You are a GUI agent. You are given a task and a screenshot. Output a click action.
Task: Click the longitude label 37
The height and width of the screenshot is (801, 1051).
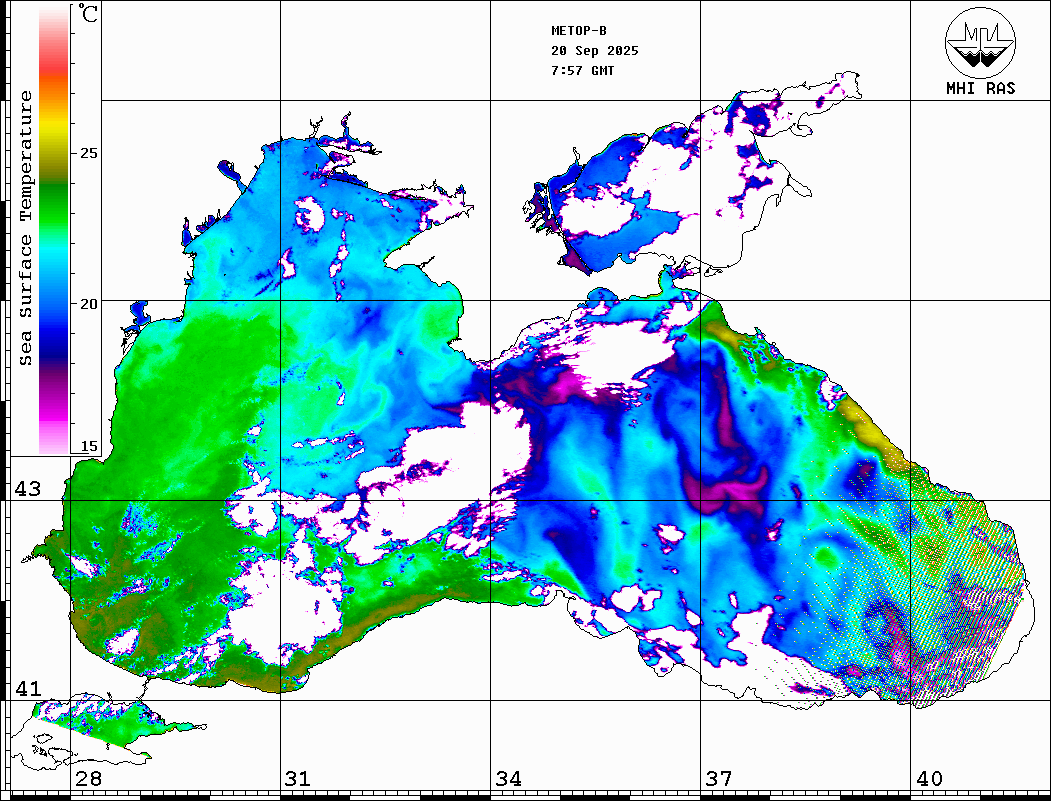[x=718, y=779]
